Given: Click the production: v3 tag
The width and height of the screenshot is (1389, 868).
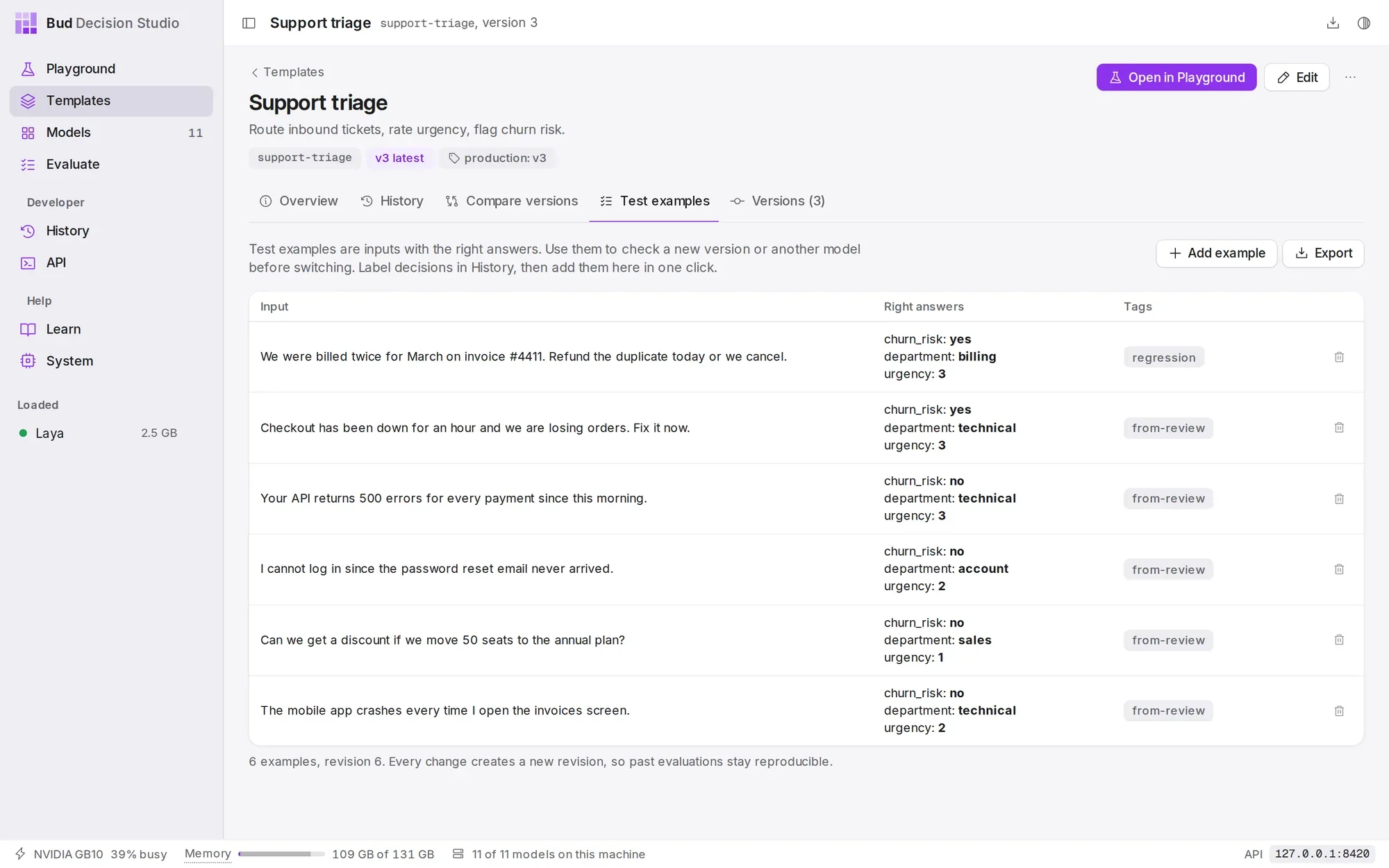Looking at the screenshot, I should point(497,158).
